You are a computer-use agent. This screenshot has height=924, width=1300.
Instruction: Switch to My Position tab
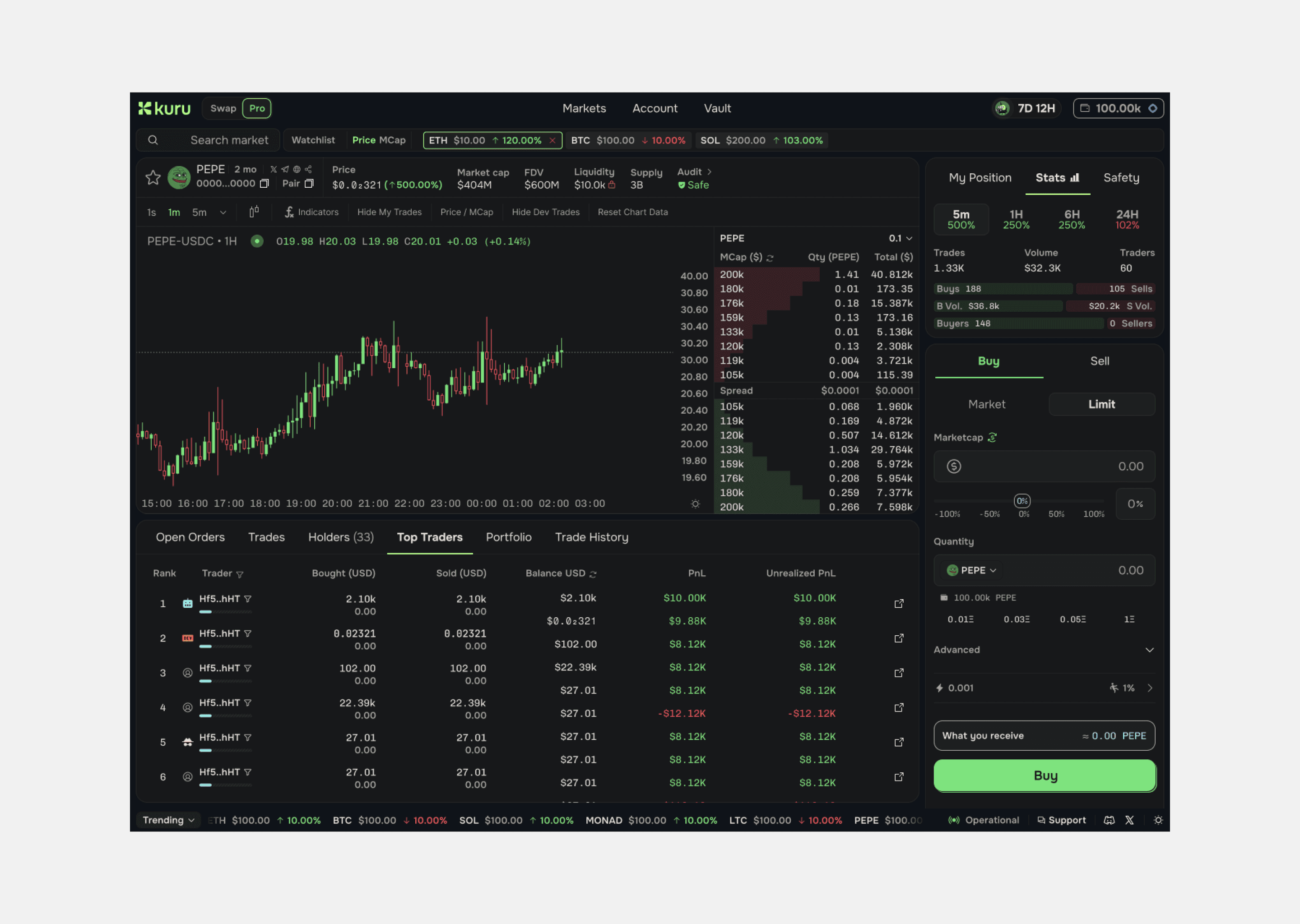(980, 178)
